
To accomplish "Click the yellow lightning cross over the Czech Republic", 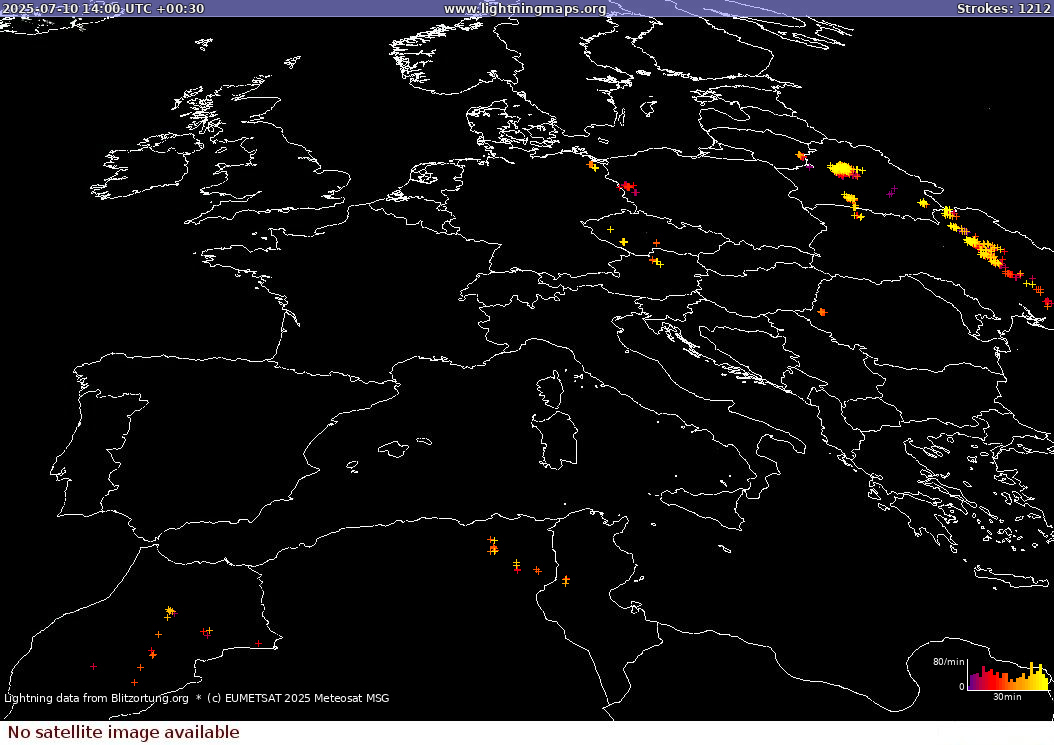I will [x=623, y=242].
